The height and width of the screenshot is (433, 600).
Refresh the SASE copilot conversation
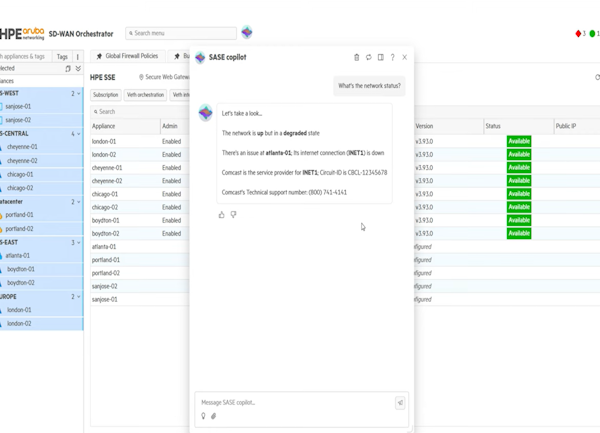click(x=368, y=57)
